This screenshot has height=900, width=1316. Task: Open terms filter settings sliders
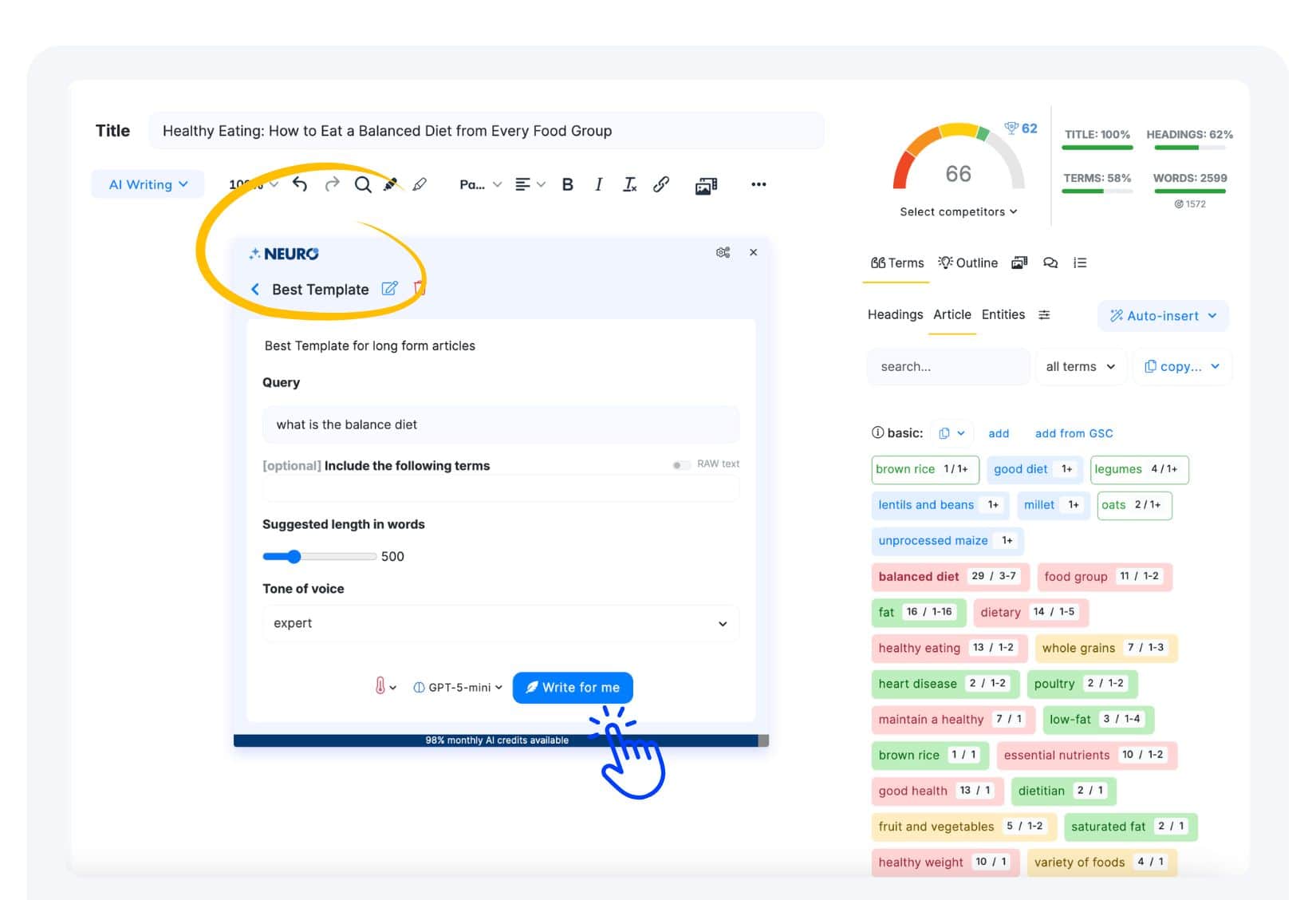[1044, 314]
